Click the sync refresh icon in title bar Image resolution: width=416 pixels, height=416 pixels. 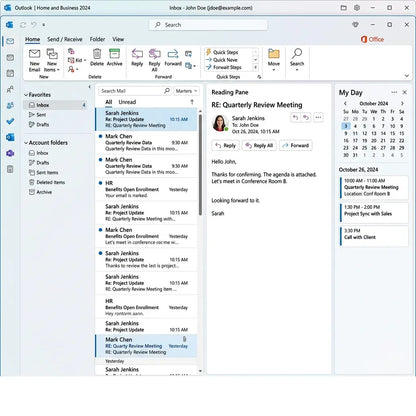pos(23,25)
